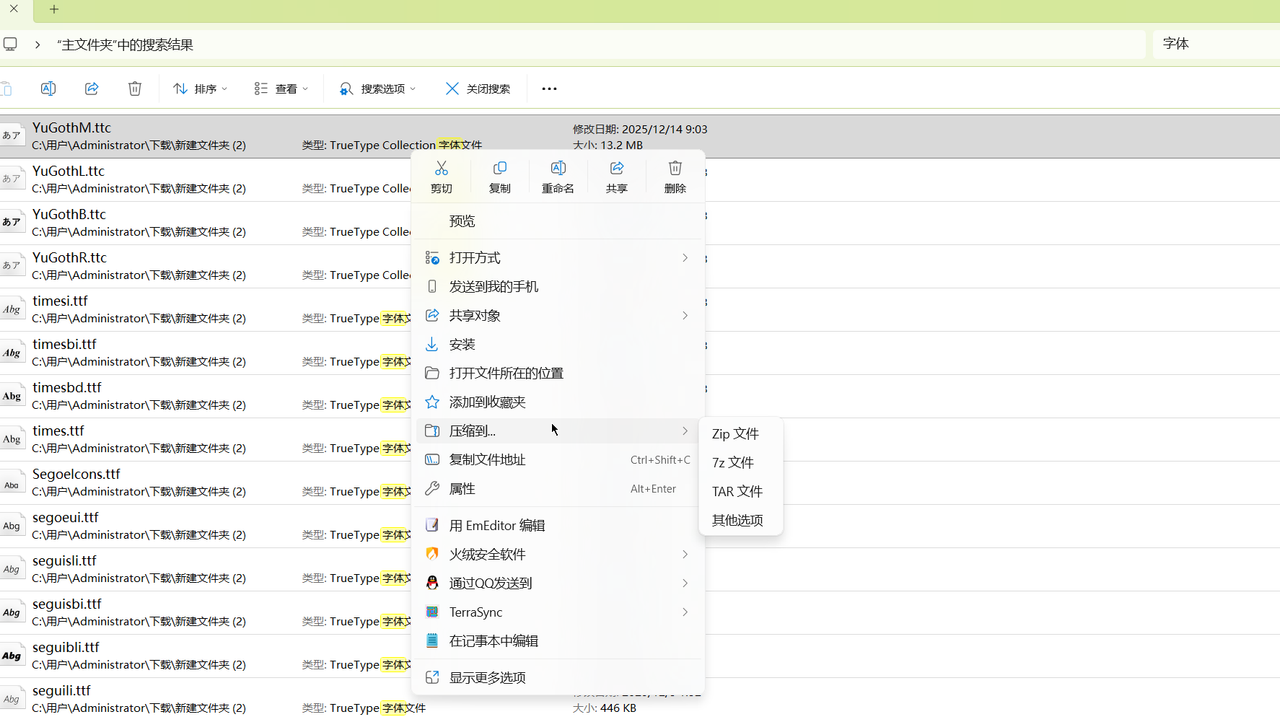Select the file name seguisbi.ttf
The image size is (1280, 716).
click(x=67, y=604)
